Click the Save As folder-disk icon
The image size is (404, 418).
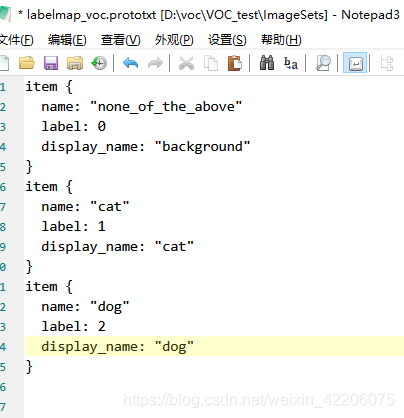75,63
